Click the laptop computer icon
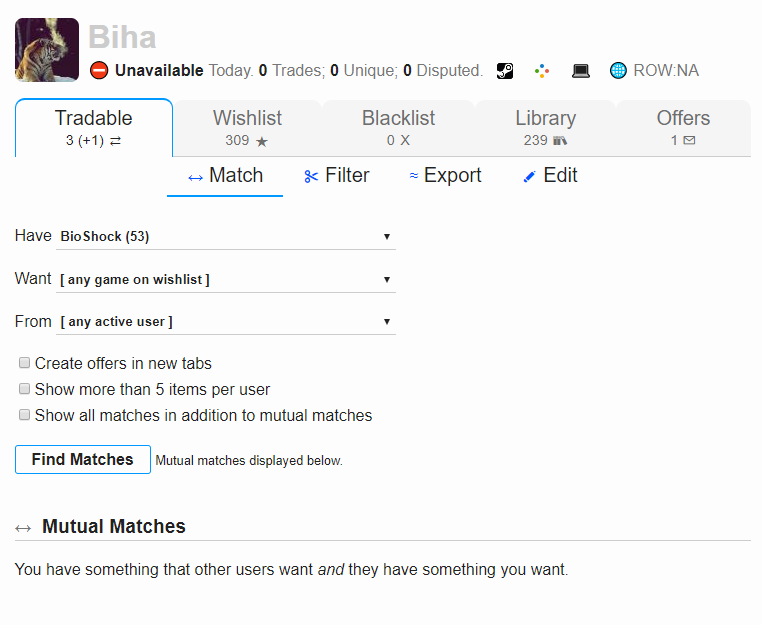 pos(580,71)
